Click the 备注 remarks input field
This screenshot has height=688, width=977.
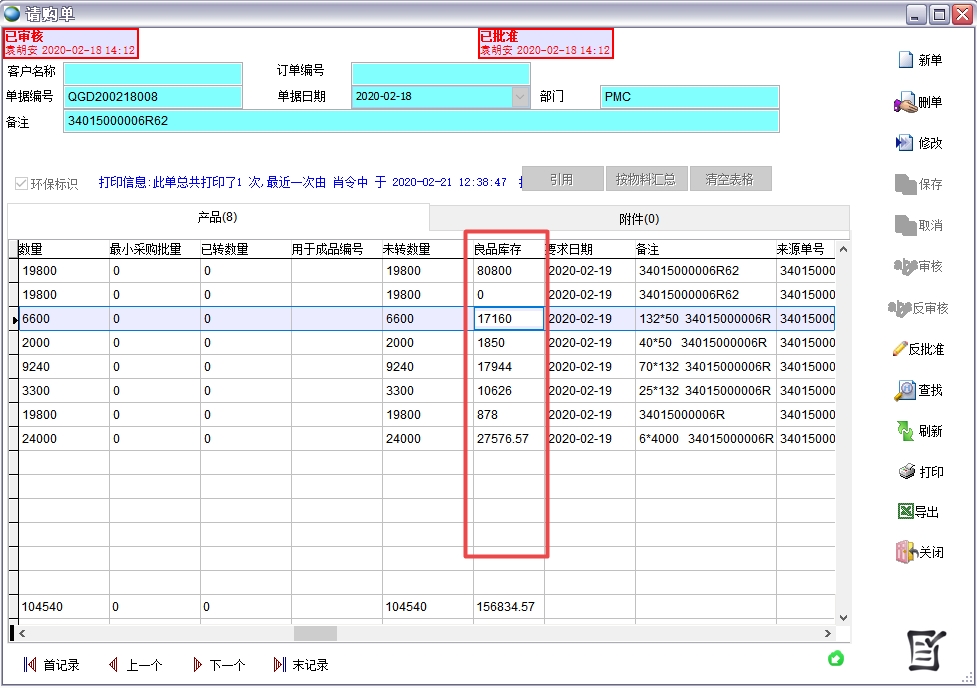[420, 121]
